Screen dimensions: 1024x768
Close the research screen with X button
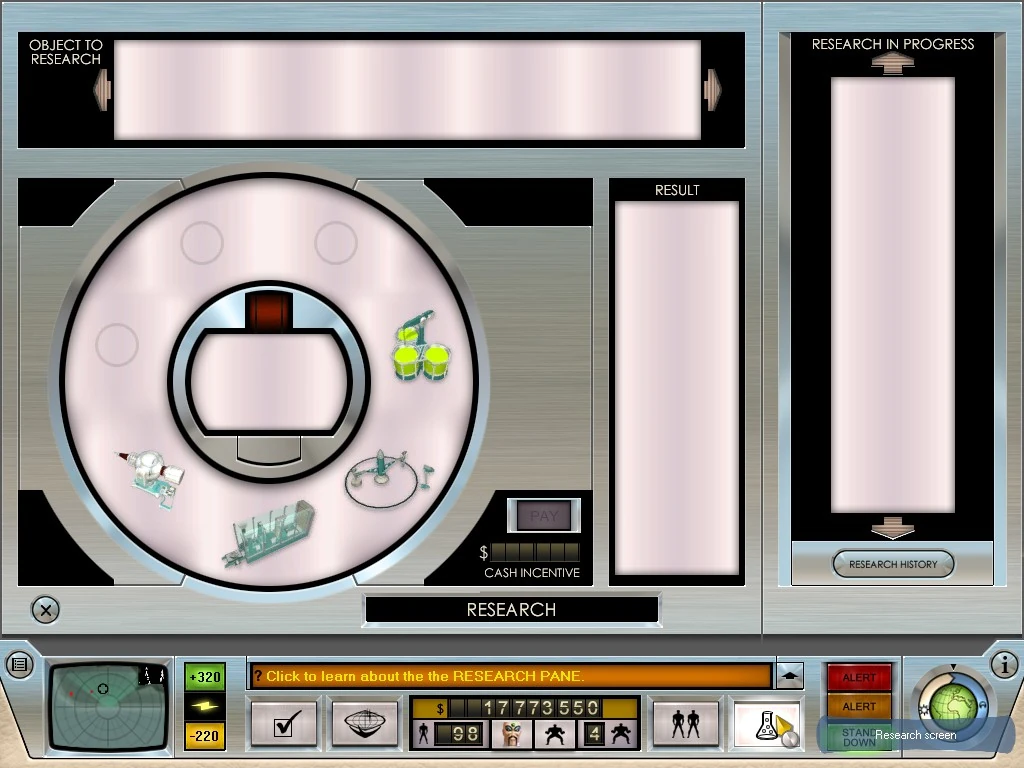pos(46,611)
